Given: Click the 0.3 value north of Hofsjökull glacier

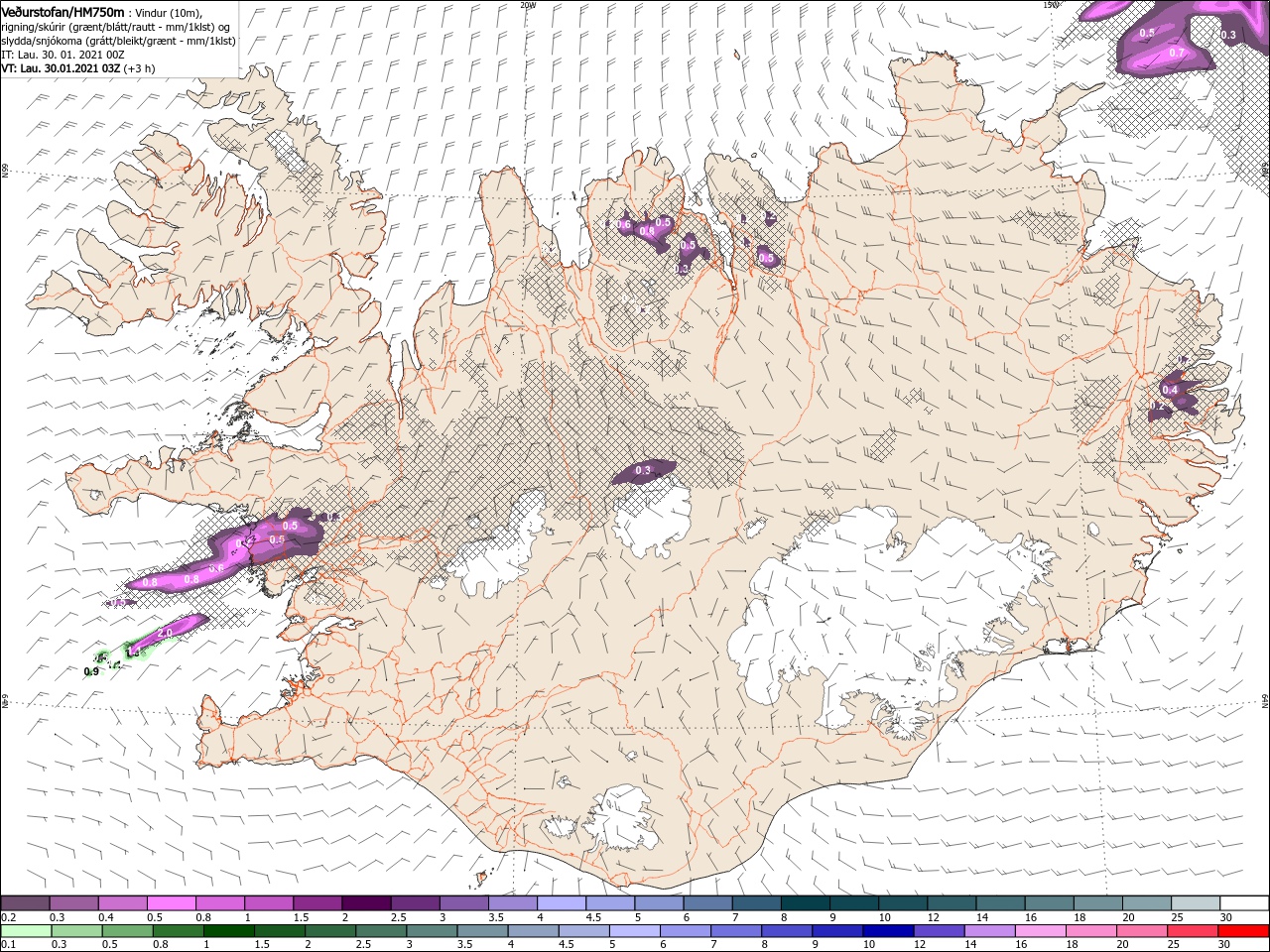Looking at the screenshot, I should tap(643, 470).
